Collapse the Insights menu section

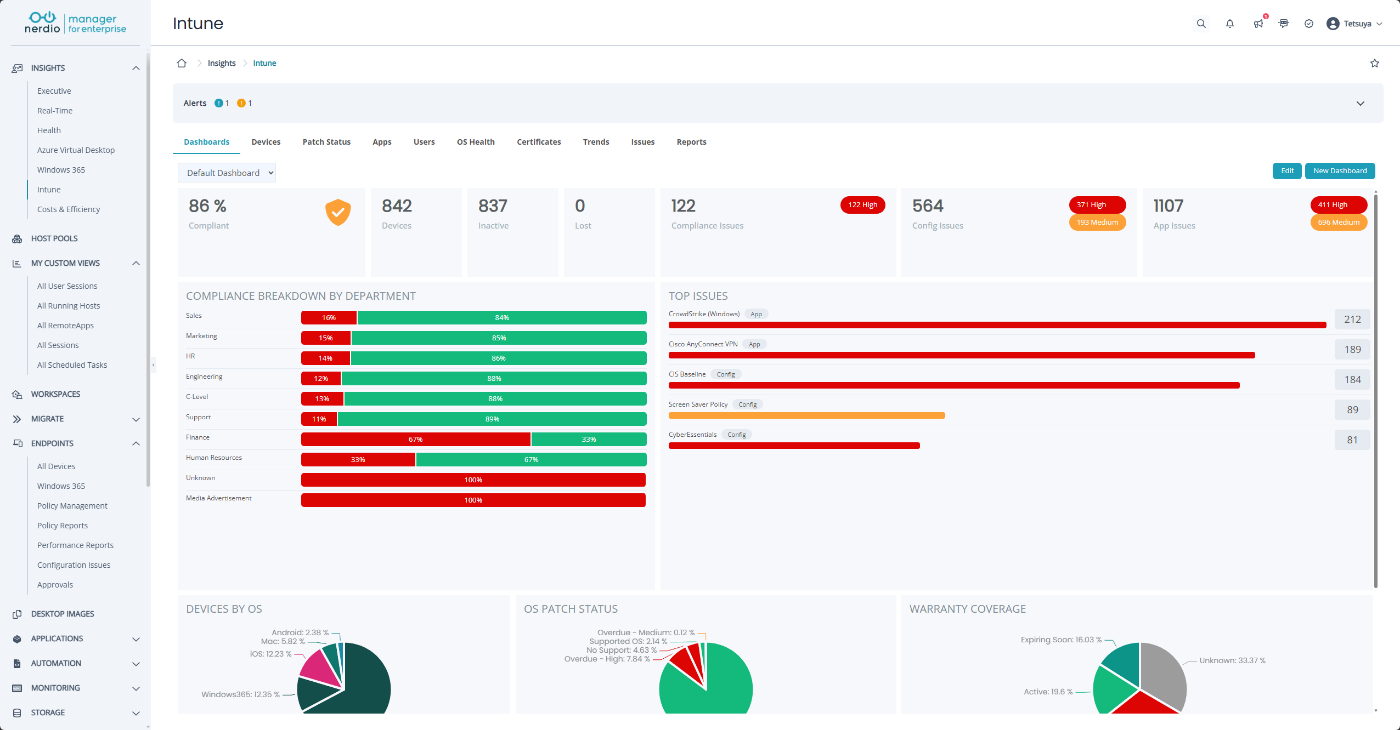click(x=136, y=68)
